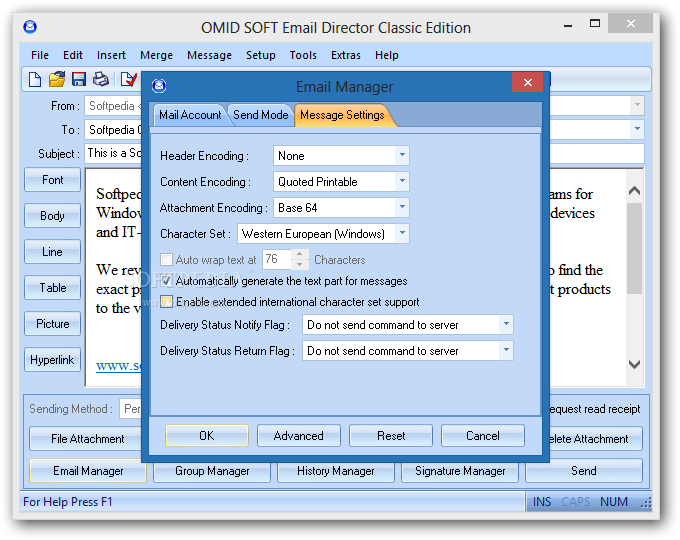
Task: Click the spell check toolbar icon
Action: (x=129, y=79)
